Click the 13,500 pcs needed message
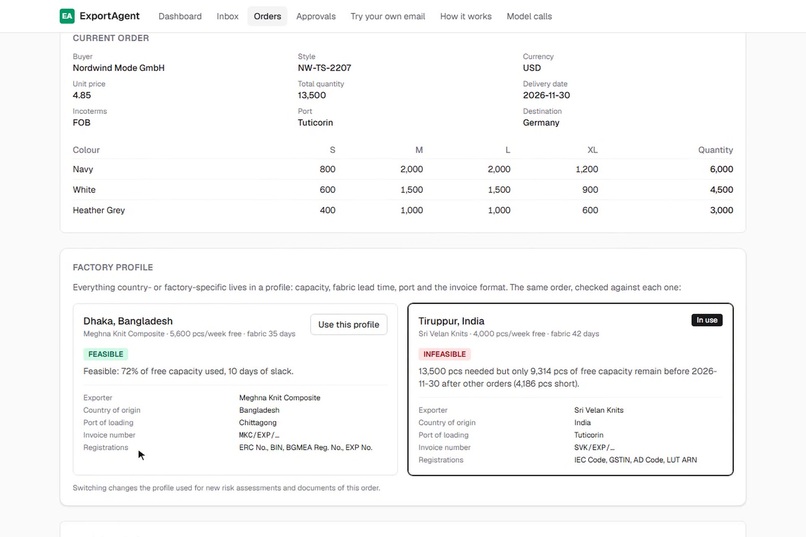Viewport: 806px width, 537px height. click(567, 377)
